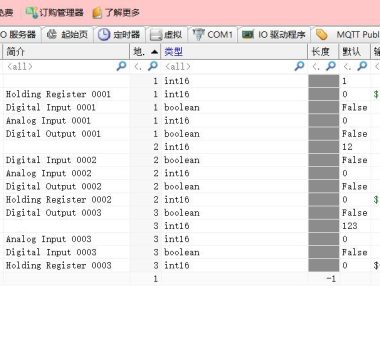Click the 了解更多 book icon
Screen dimensions: 380x360
[x=97, y=13]
